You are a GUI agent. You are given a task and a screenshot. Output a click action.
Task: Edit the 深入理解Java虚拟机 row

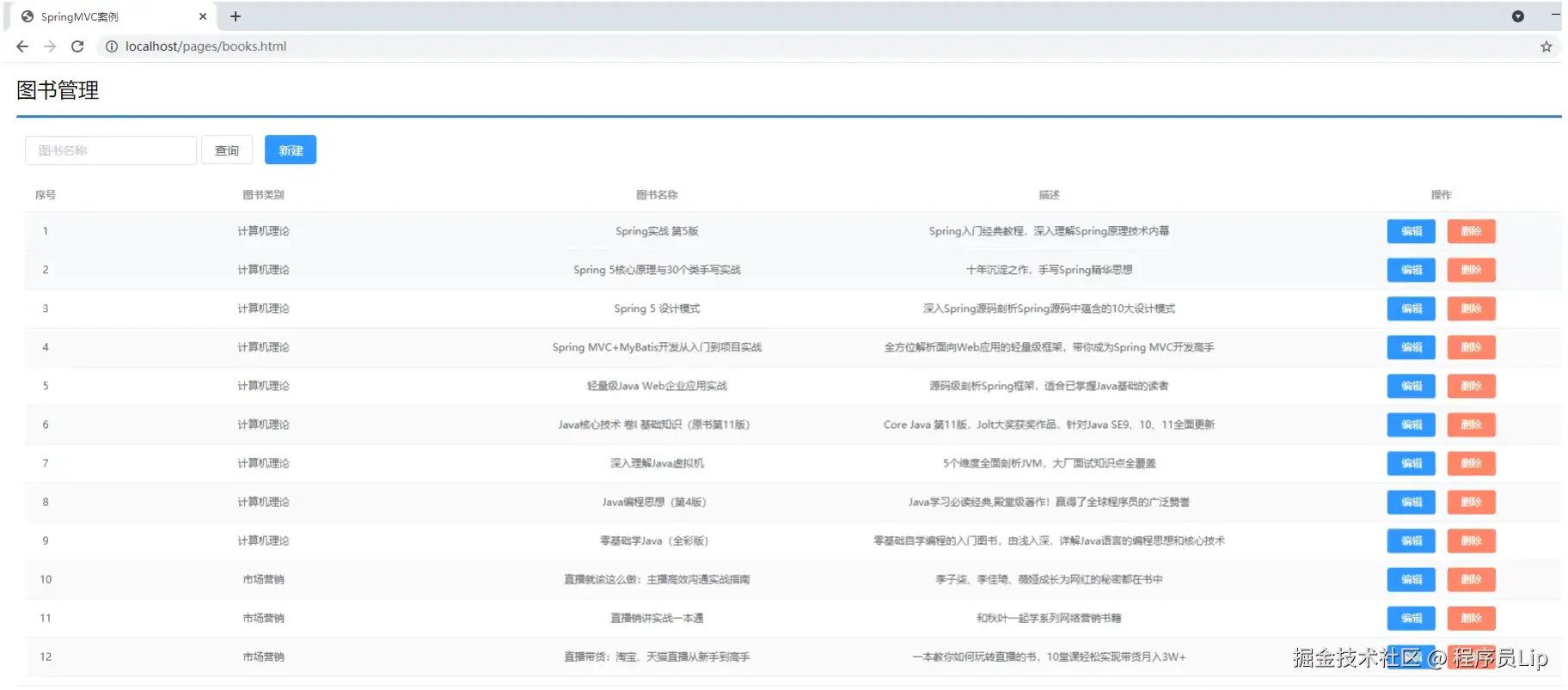[1412, 463]
